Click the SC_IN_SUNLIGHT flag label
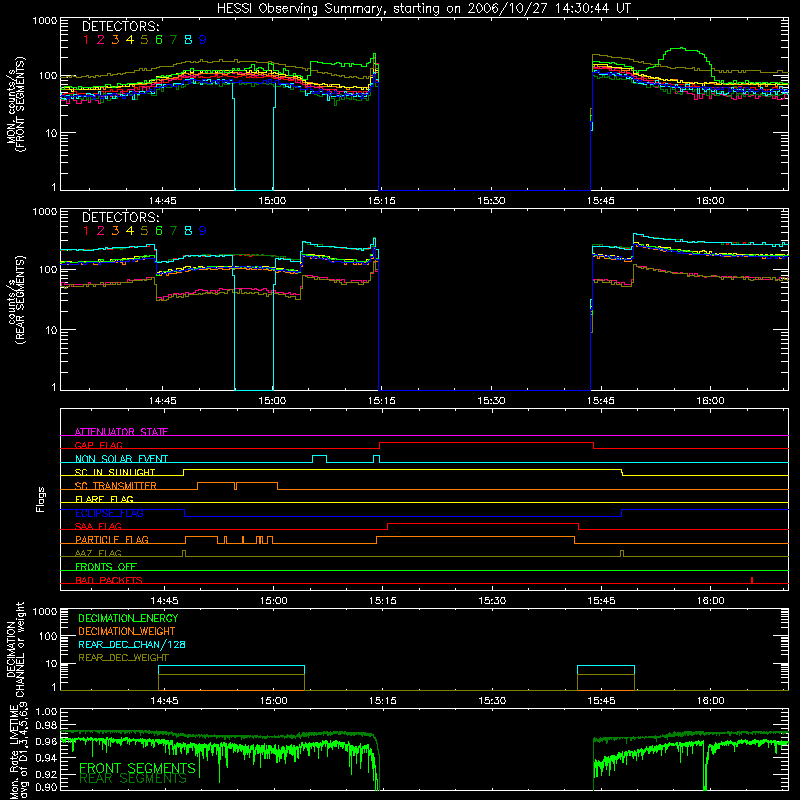The width and height of the screenshot is (800, 800). (115, 472)
